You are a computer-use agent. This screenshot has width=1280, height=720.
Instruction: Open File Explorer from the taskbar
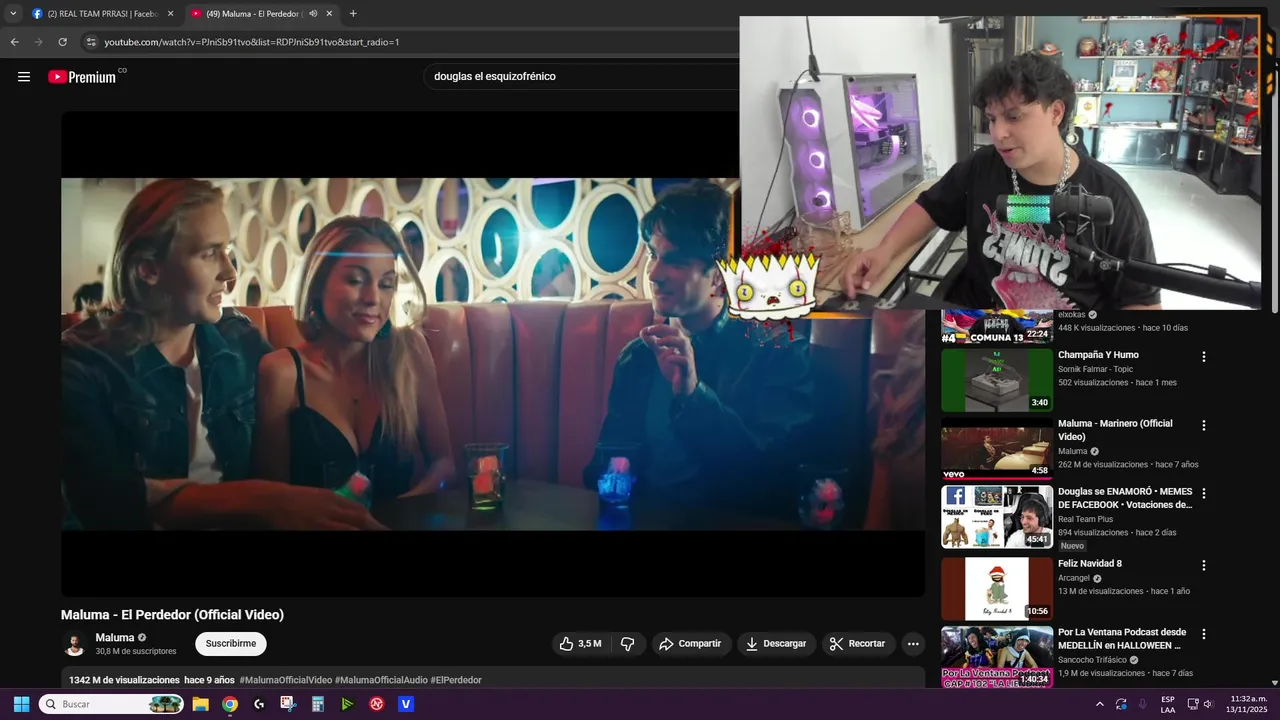[x=200, y=704]
